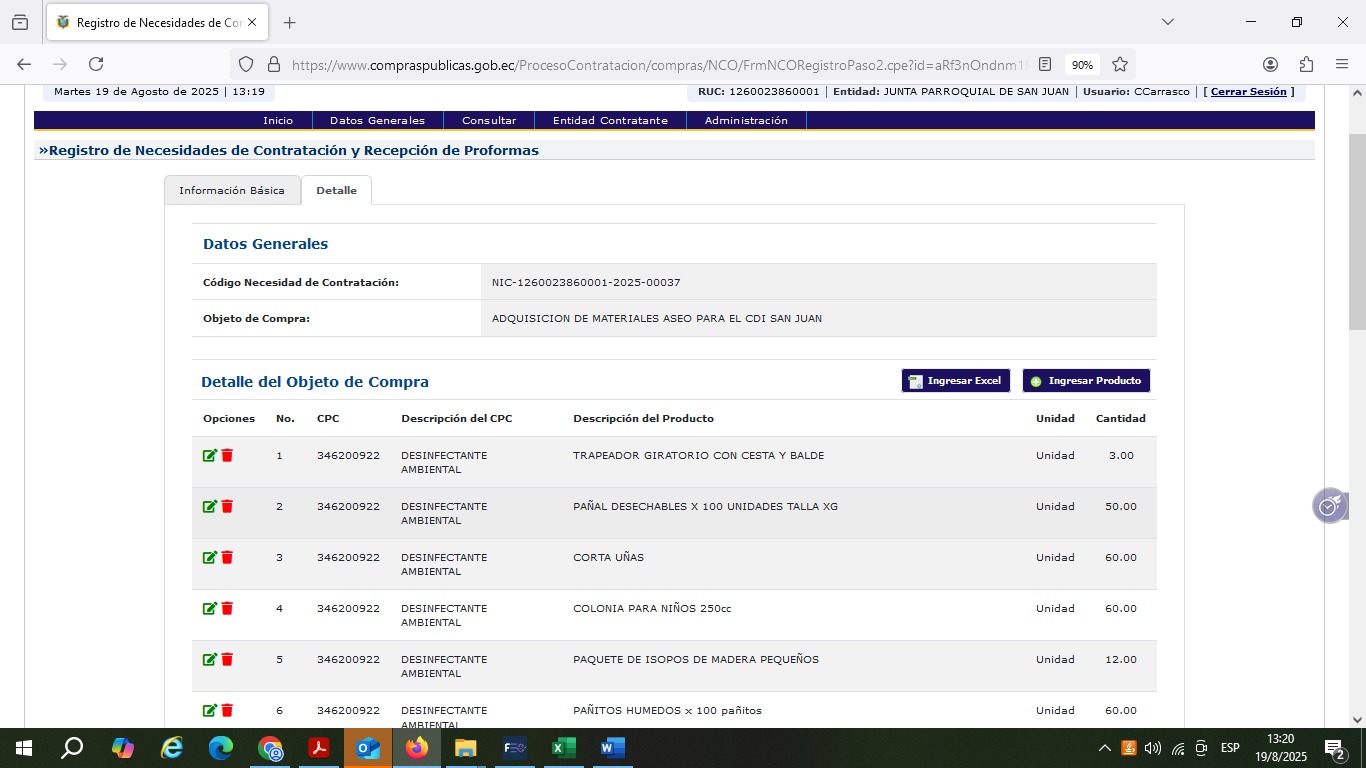Click the Cerrar Sesión link
1366x768 pixels.
[1248, 91]
